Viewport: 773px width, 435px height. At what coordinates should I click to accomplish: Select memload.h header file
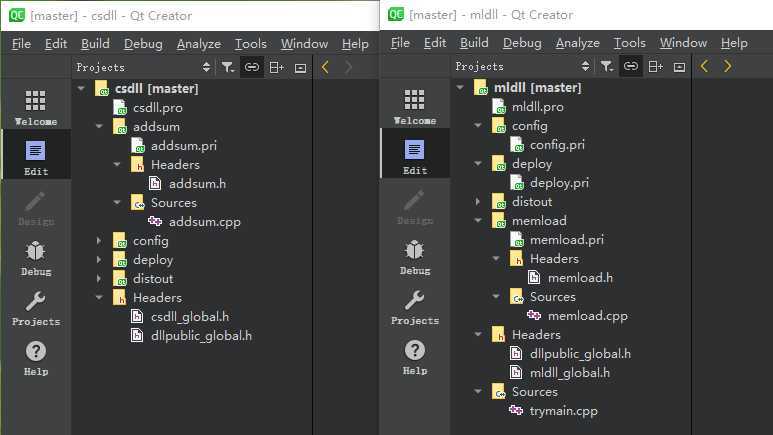click(x=580, y=278)
